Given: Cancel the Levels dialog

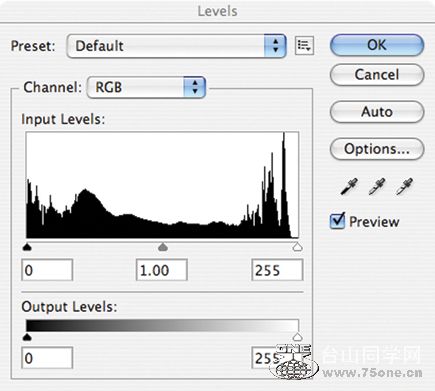Looking at the screenshot, I should [377, 75].
